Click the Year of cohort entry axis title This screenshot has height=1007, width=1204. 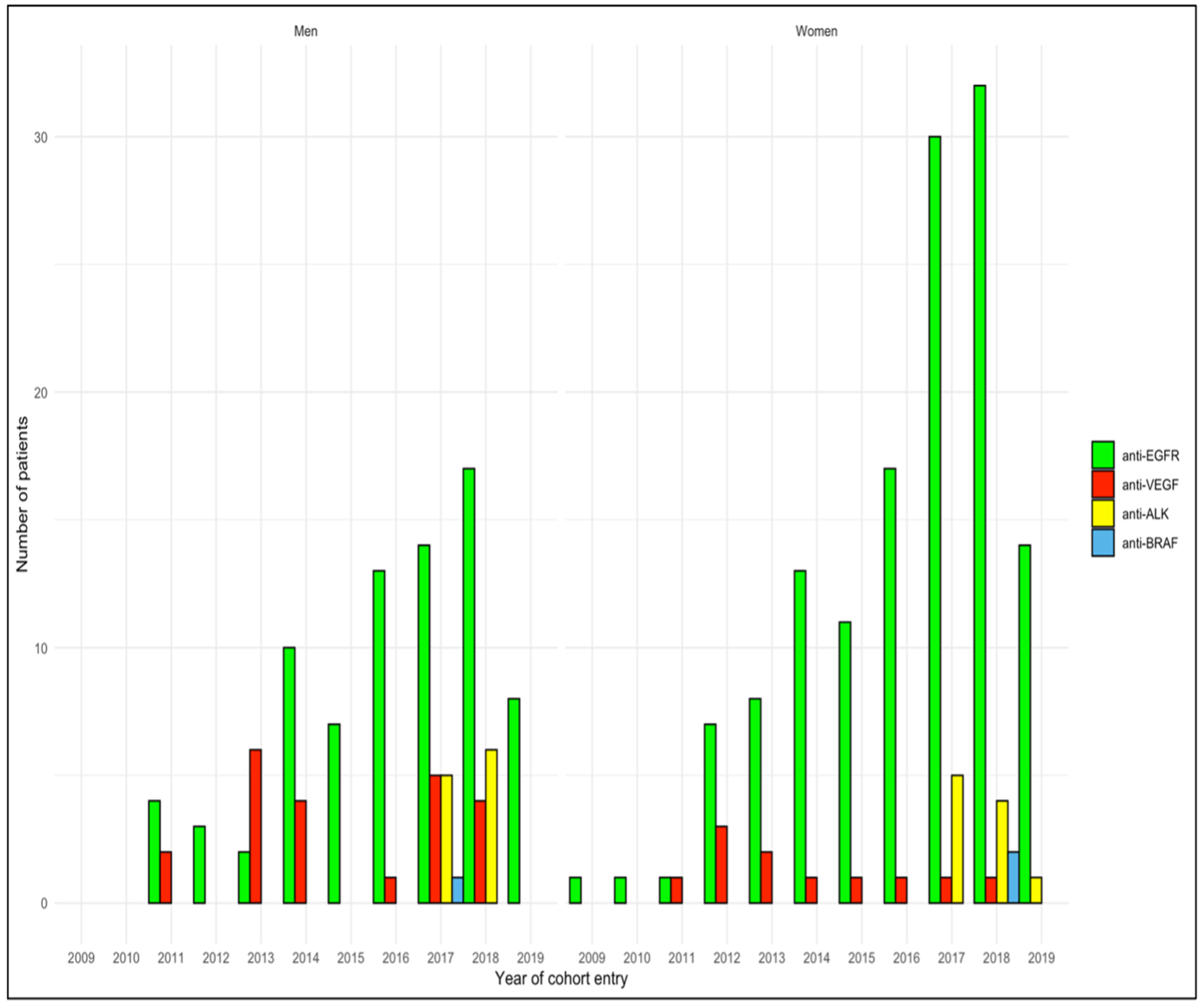(x=561, y=978)
